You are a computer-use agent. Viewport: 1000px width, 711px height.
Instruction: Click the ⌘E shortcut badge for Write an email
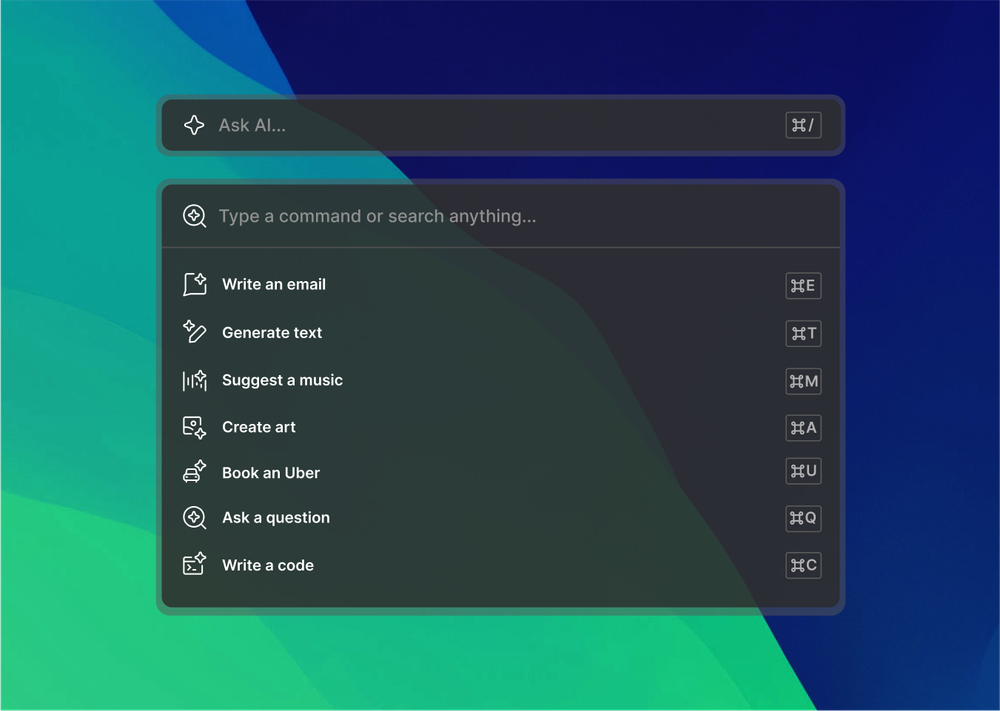[x=803, y=286]
